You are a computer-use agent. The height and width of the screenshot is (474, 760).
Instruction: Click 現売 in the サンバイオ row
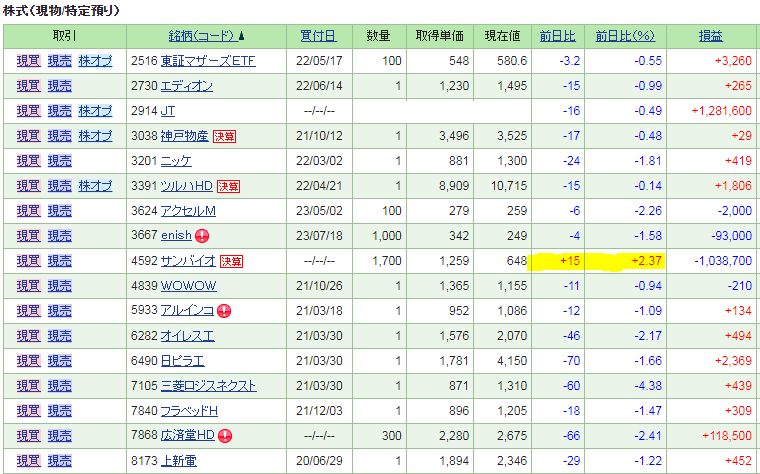point(60,261)
